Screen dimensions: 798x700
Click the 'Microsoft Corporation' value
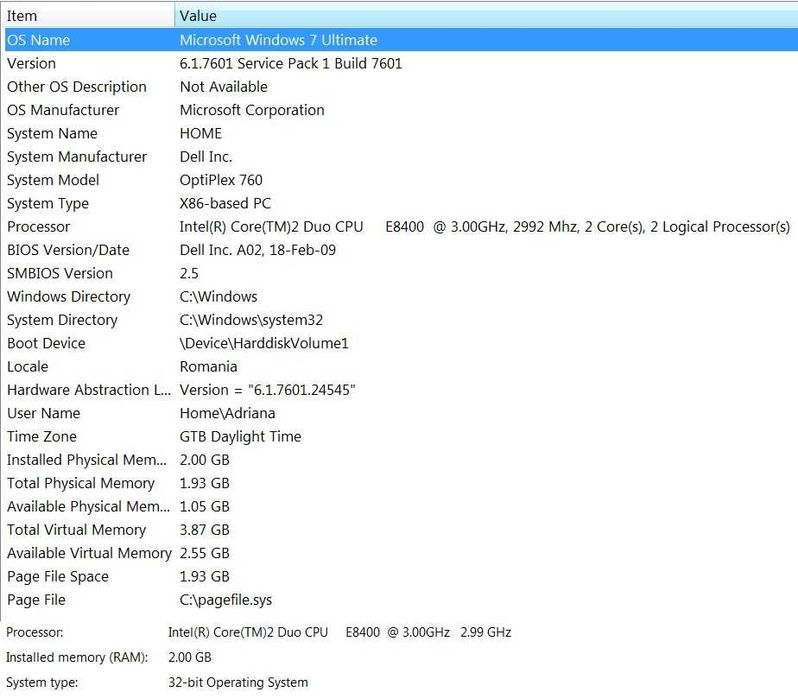click(x=252, y=110)
